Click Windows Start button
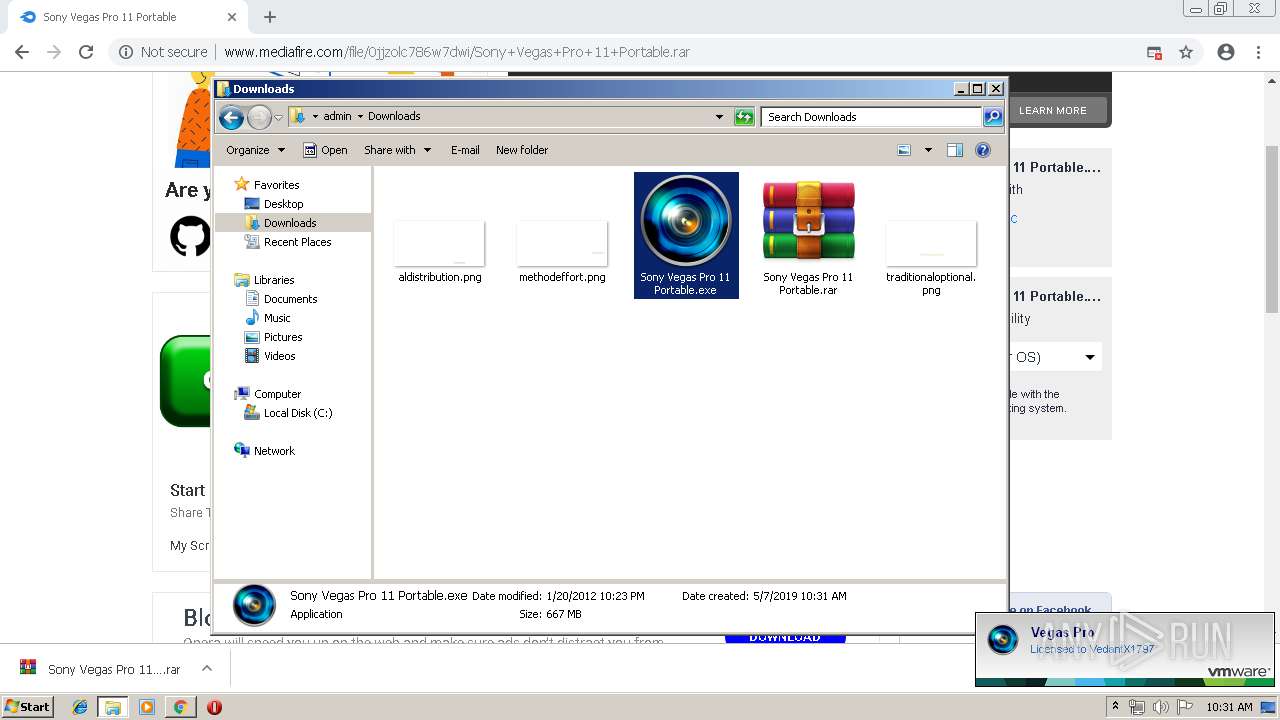 28,706
